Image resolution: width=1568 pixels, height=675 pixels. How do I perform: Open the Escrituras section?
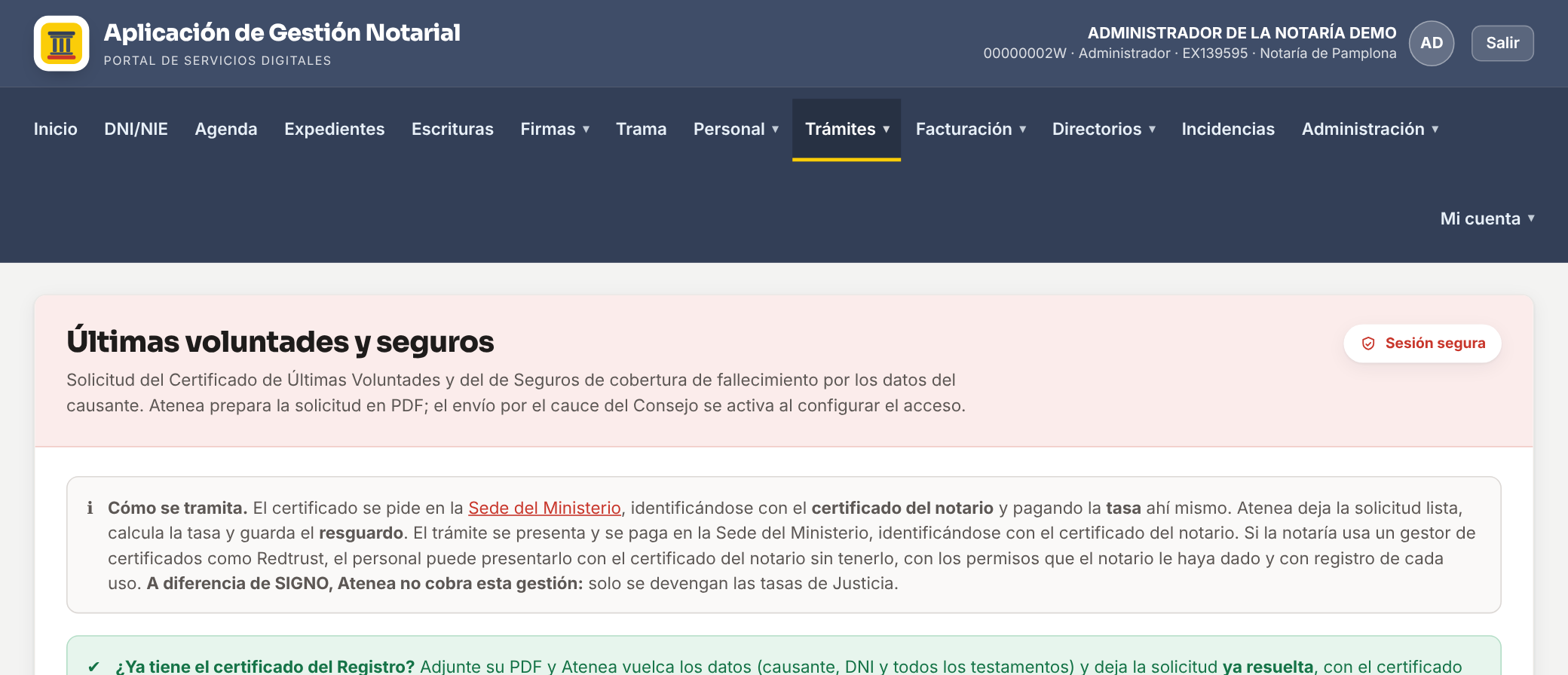(452, 129)
